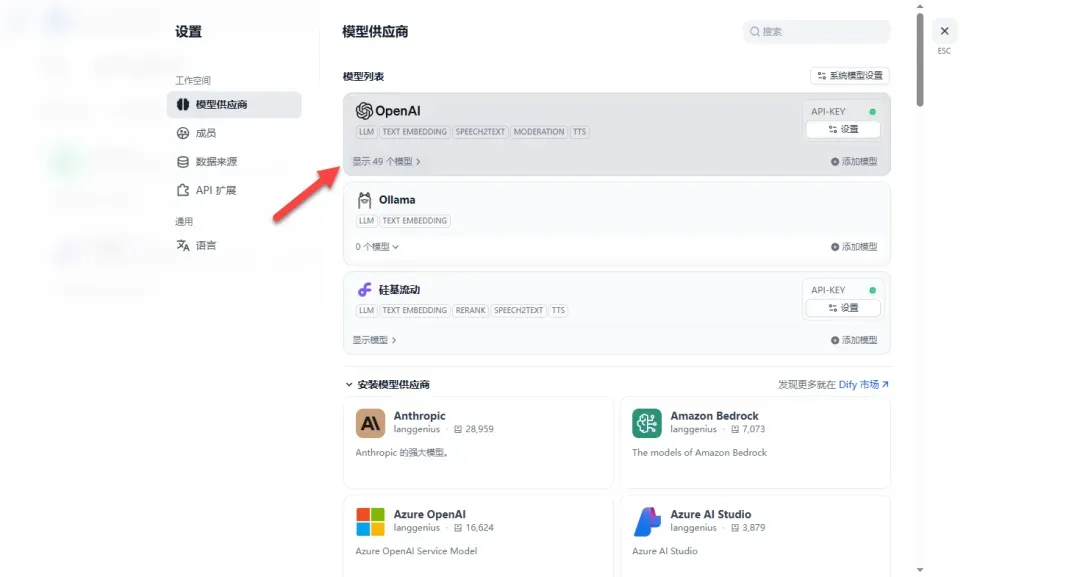Image resolution: width=1080 pixels, height=577 pixels.
Task: Close the settings dialog with X
Action: [944, 31]
